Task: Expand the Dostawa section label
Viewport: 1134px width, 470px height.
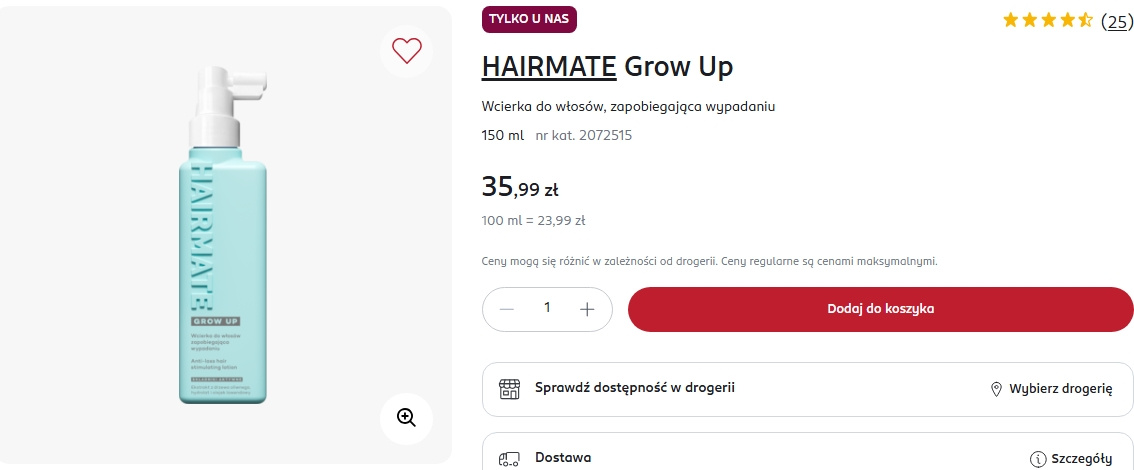Action: (563, 458)
